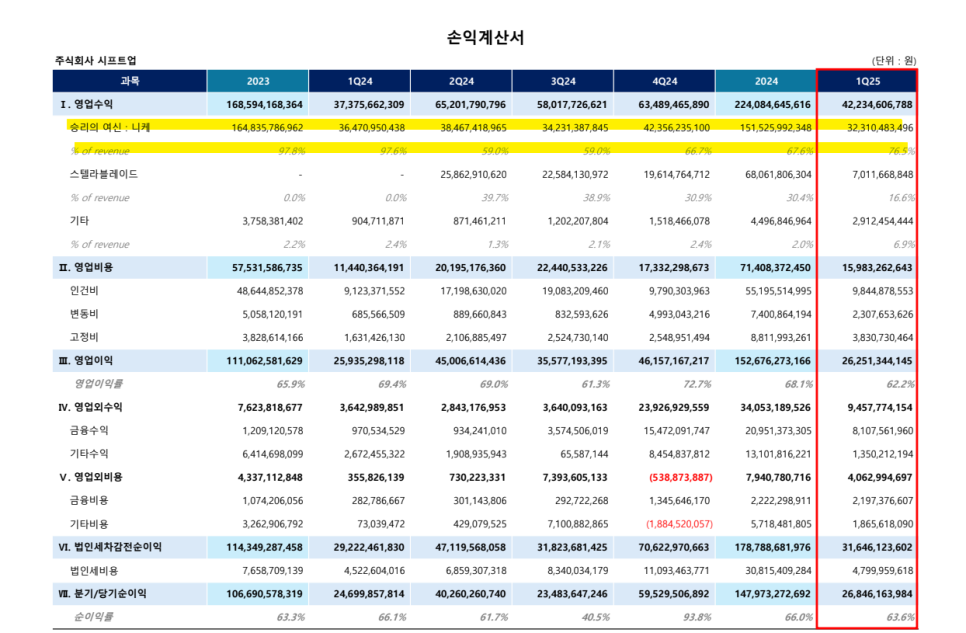966x633 pixels.
Task: Click the 3Q24 operating expense value 22,440,533,226
Action: pos(572,267)
